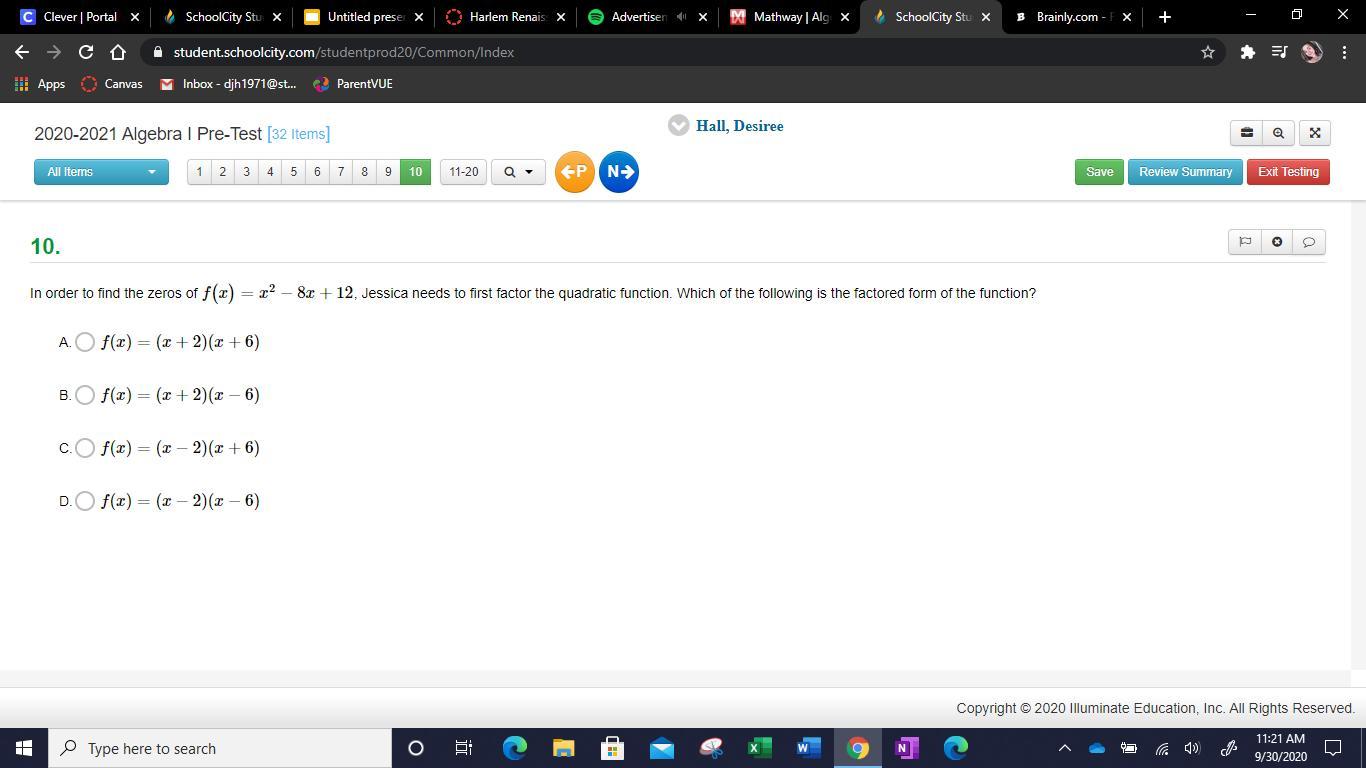Switch to the Harlem Renaissance tab
The image size is (1366, 768).
pos(507,17)
